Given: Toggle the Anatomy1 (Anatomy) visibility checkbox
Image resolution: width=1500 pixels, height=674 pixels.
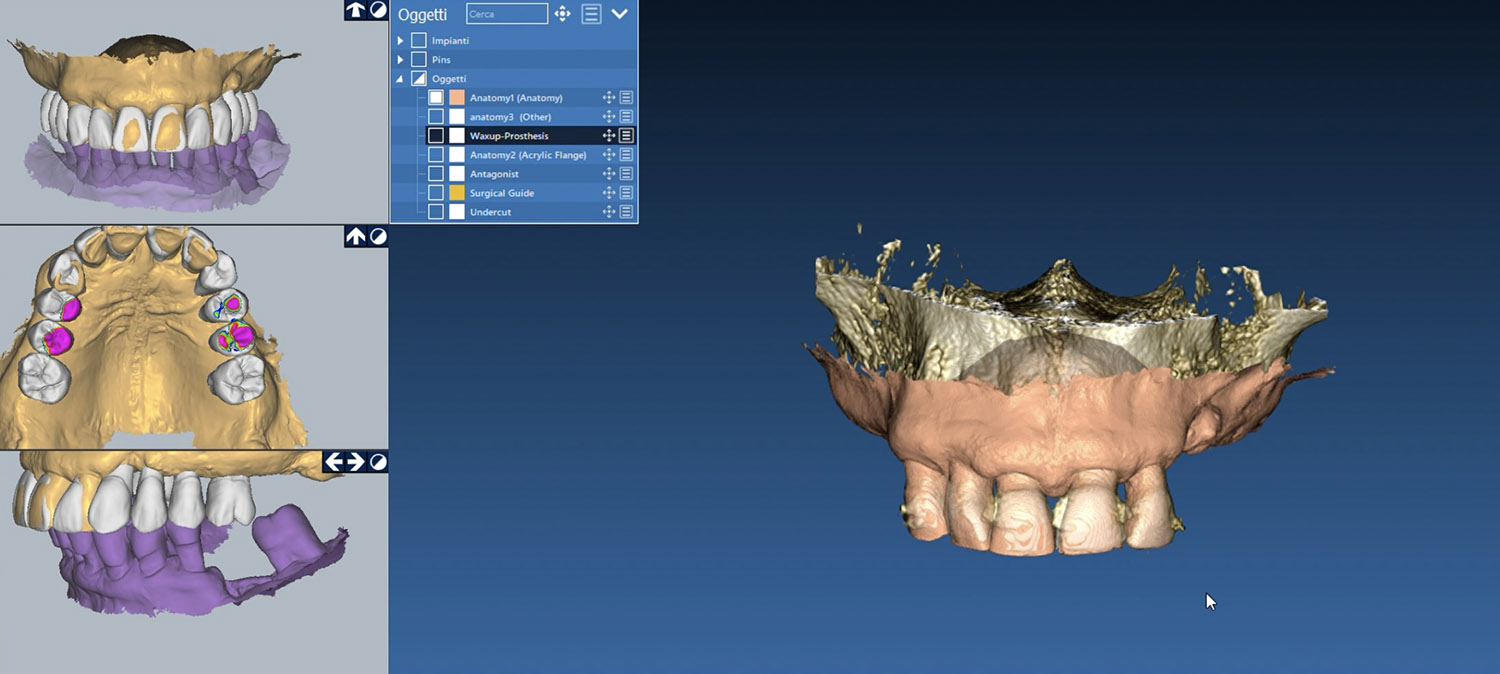Looking at the screenshot, I should click(436, 98).
